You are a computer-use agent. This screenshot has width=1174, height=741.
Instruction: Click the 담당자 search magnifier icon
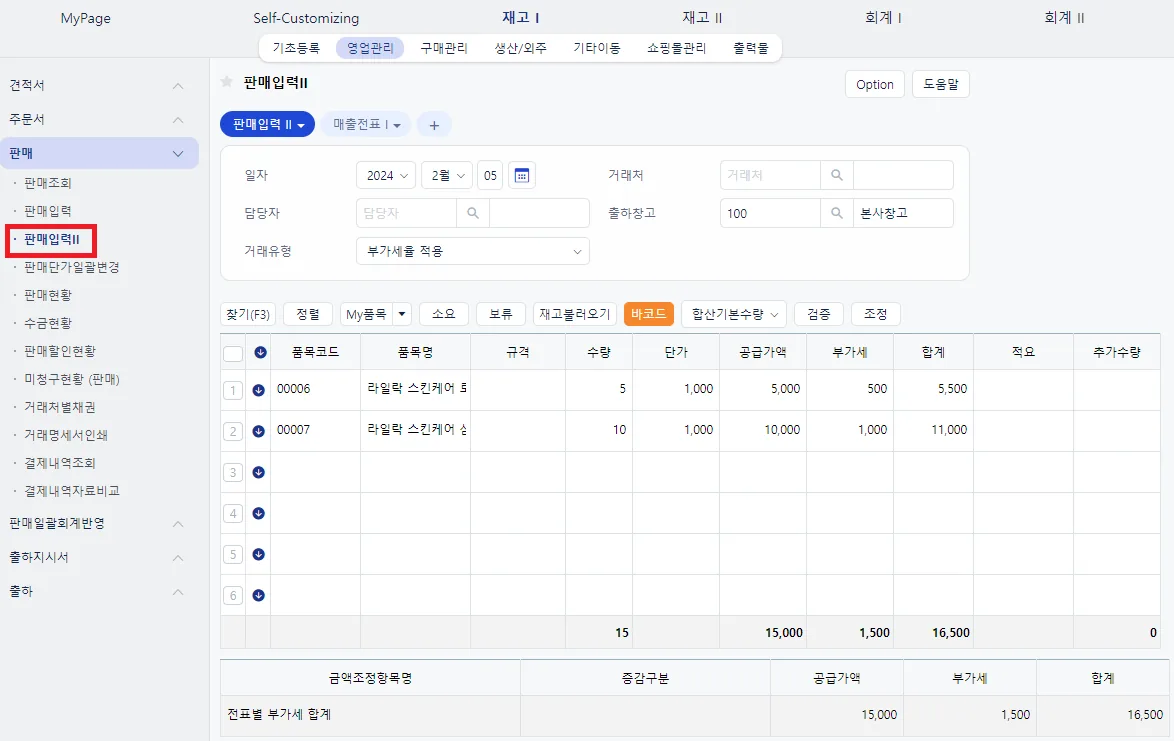tap(472, 213)
